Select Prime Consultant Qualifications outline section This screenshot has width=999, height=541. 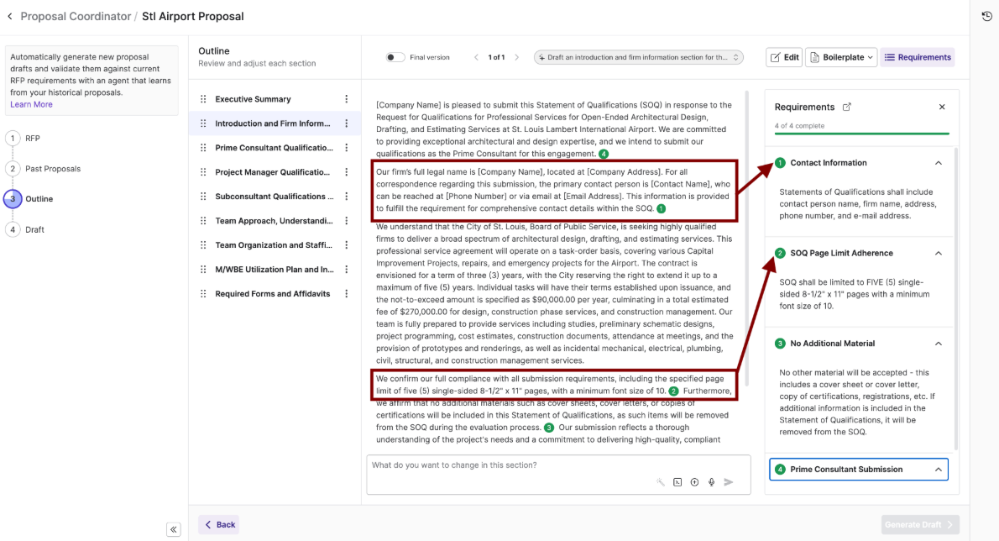pyautogui.click(x=274, y=148)
